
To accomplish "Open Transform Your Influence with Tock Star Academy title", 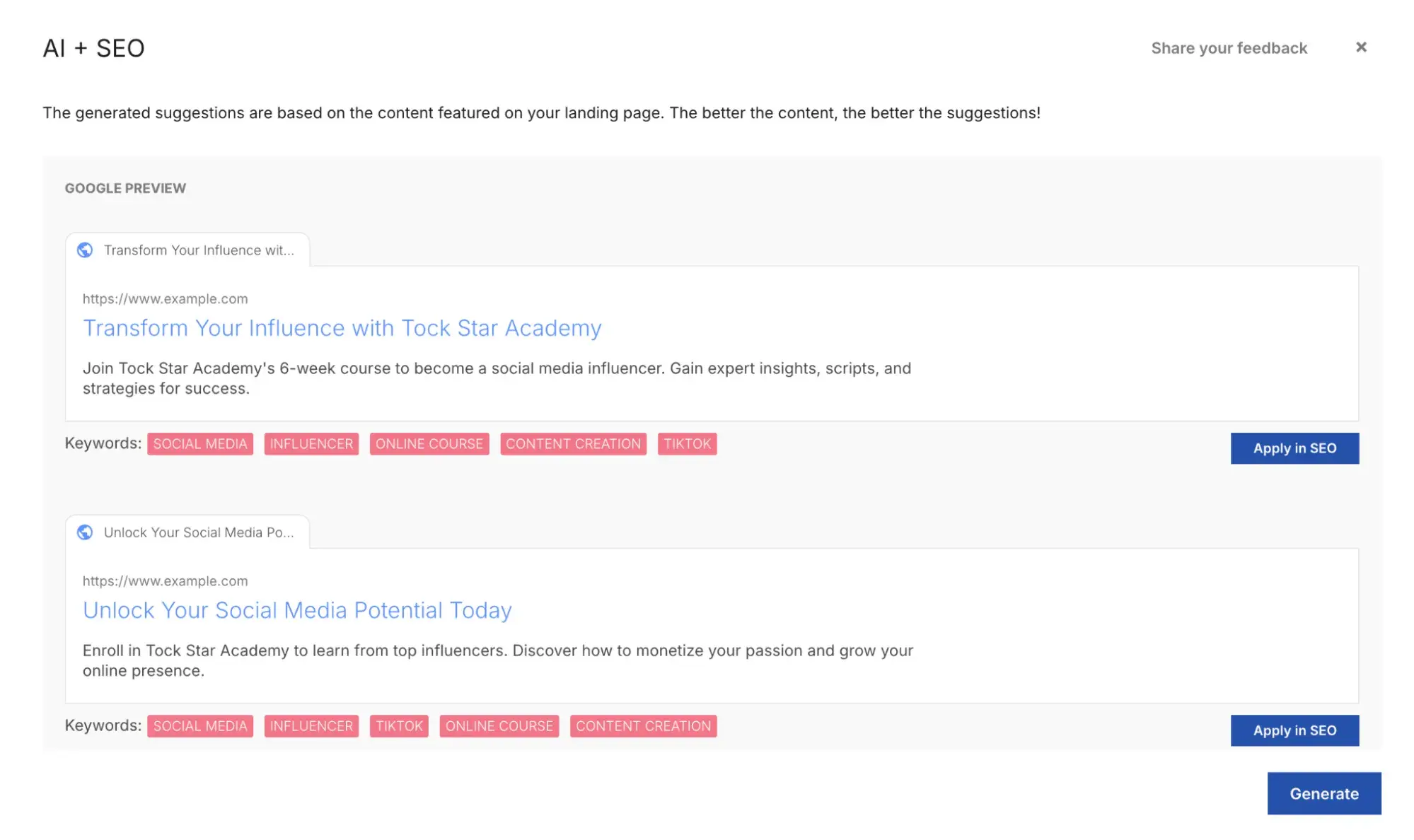I will pos(342,328).
